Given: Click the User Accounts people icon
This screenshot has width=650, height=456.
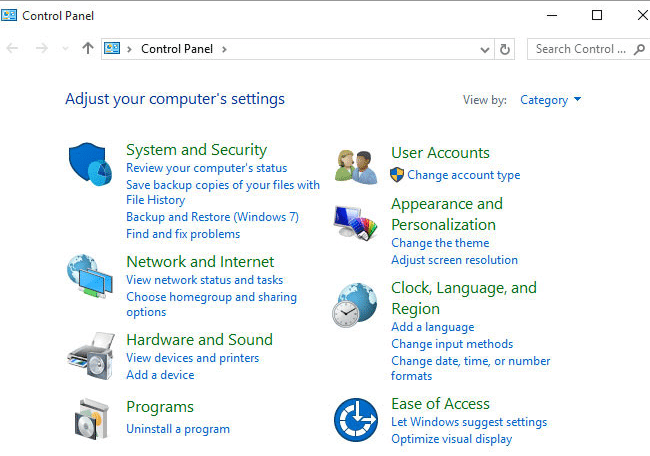Looking at the screenshot, I should [355, 165].
